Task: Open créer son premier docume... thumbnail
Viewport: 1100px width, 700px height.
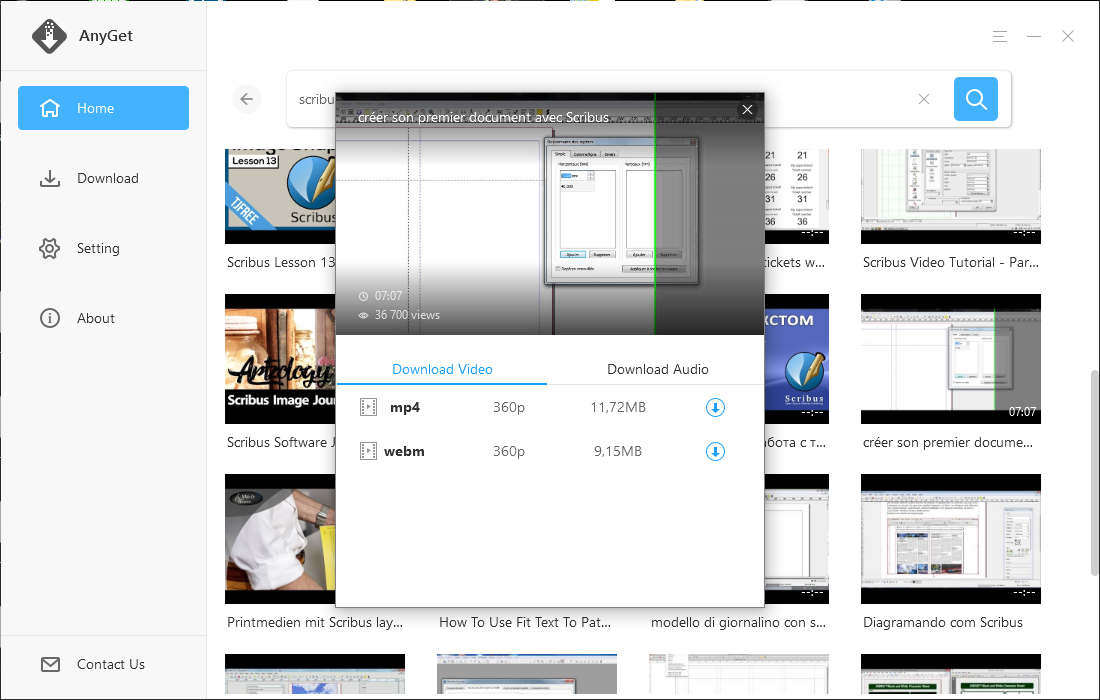Action: point(951,359)
